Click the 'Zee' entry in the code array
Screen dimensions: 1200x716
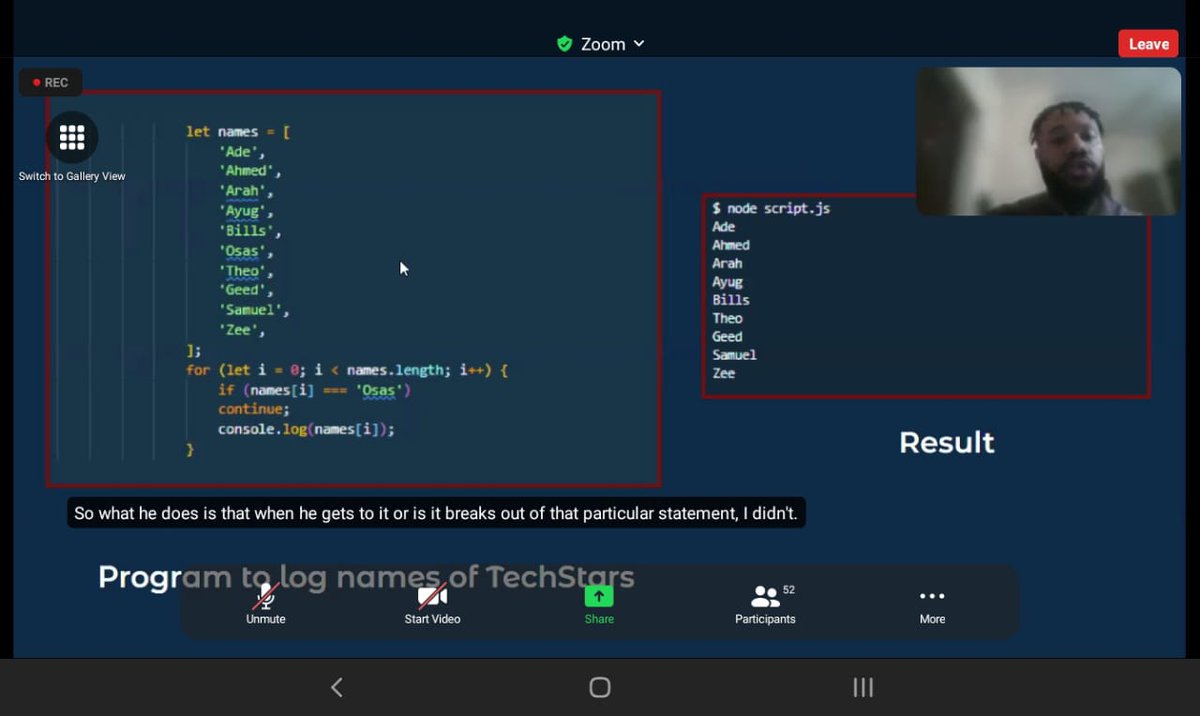(x=241, y=330)
